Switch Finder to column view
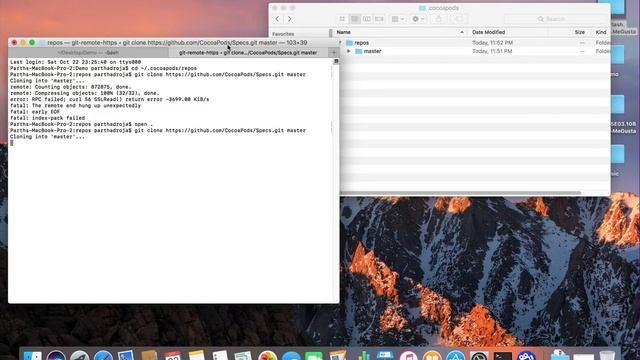Viewport: 640px width, 360px height. tap(367, 19)
